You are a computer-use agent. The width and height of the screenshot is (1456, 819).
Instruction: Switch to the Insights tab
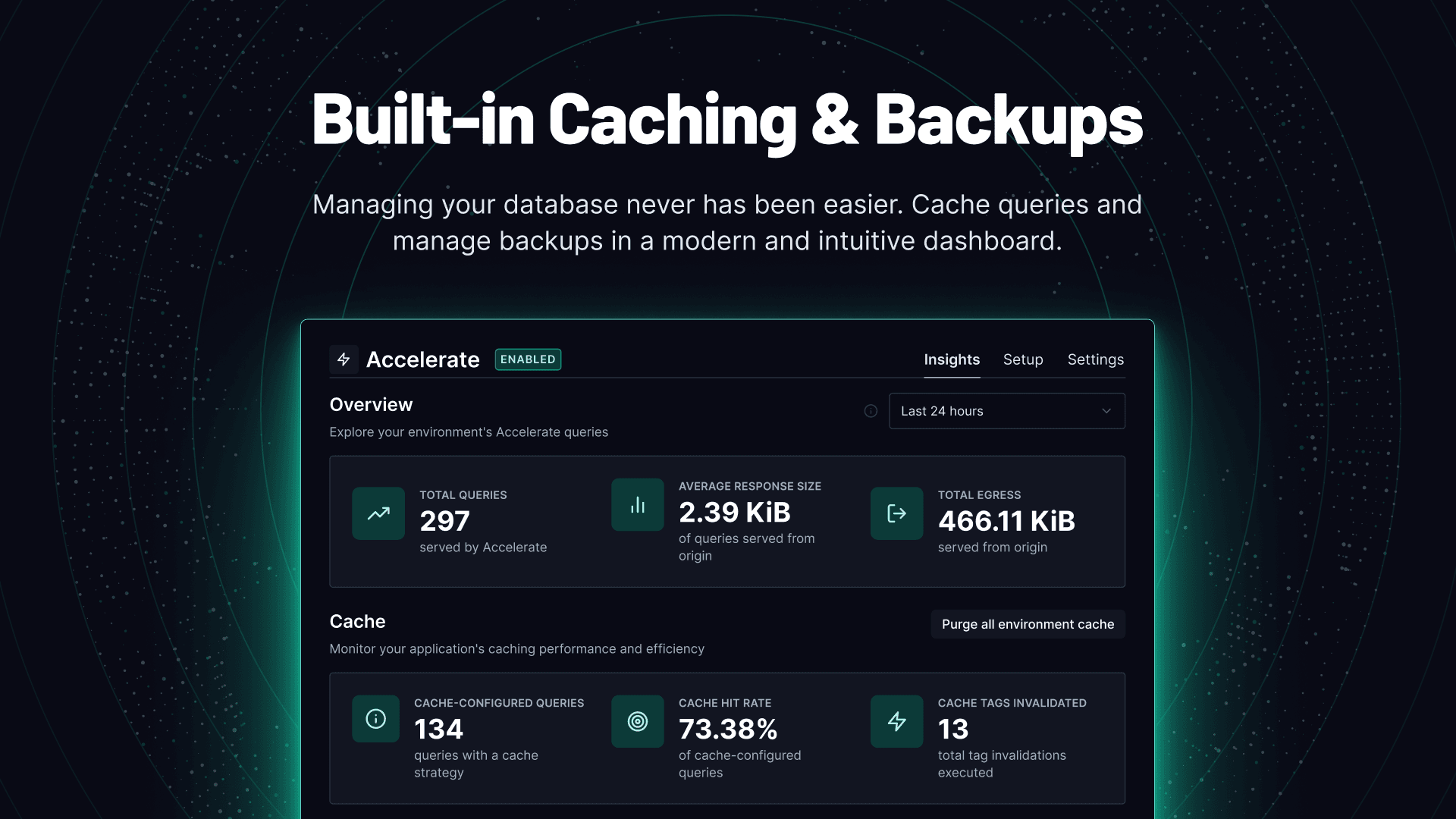coord(952,359)
